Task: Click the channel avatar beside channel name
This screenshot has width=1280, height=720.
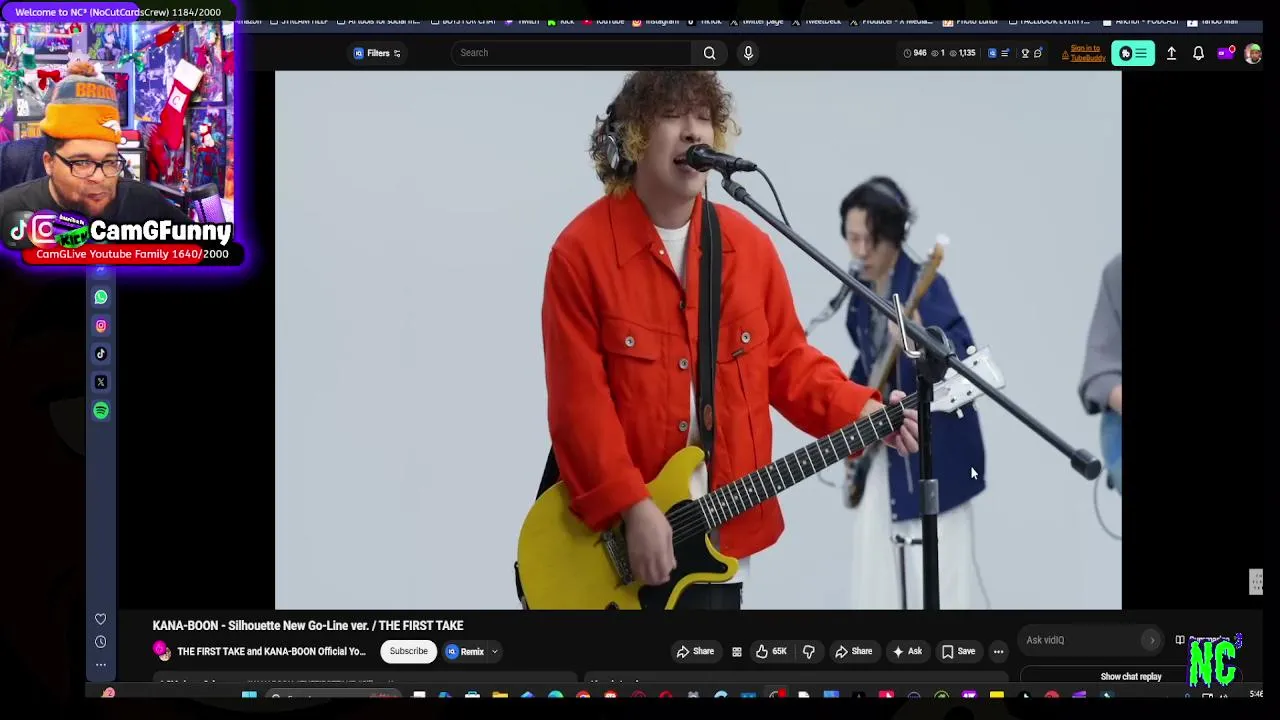Action: [161, 652]
